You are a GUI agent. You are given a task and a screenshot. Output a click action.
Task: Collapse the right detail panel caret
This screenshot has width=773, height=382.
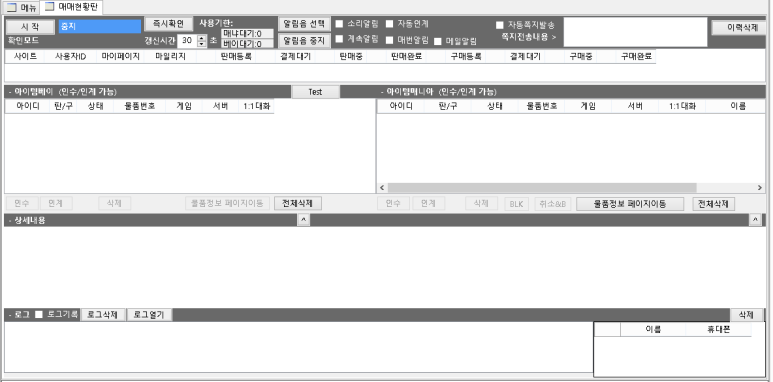(755, 220)
